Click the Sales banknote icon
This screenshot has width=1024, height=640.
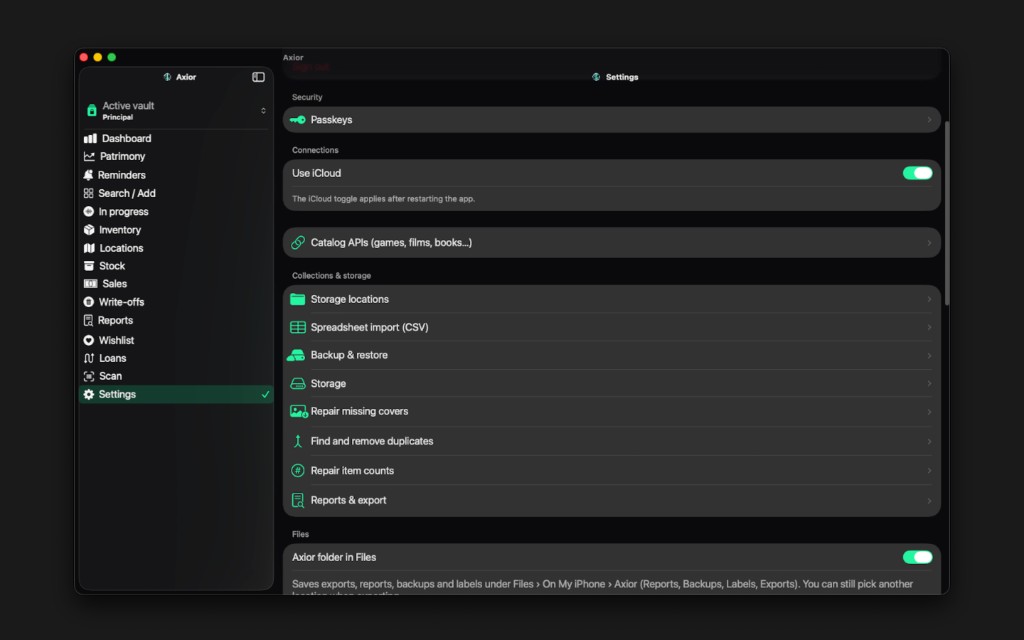[x=91, y=283]
